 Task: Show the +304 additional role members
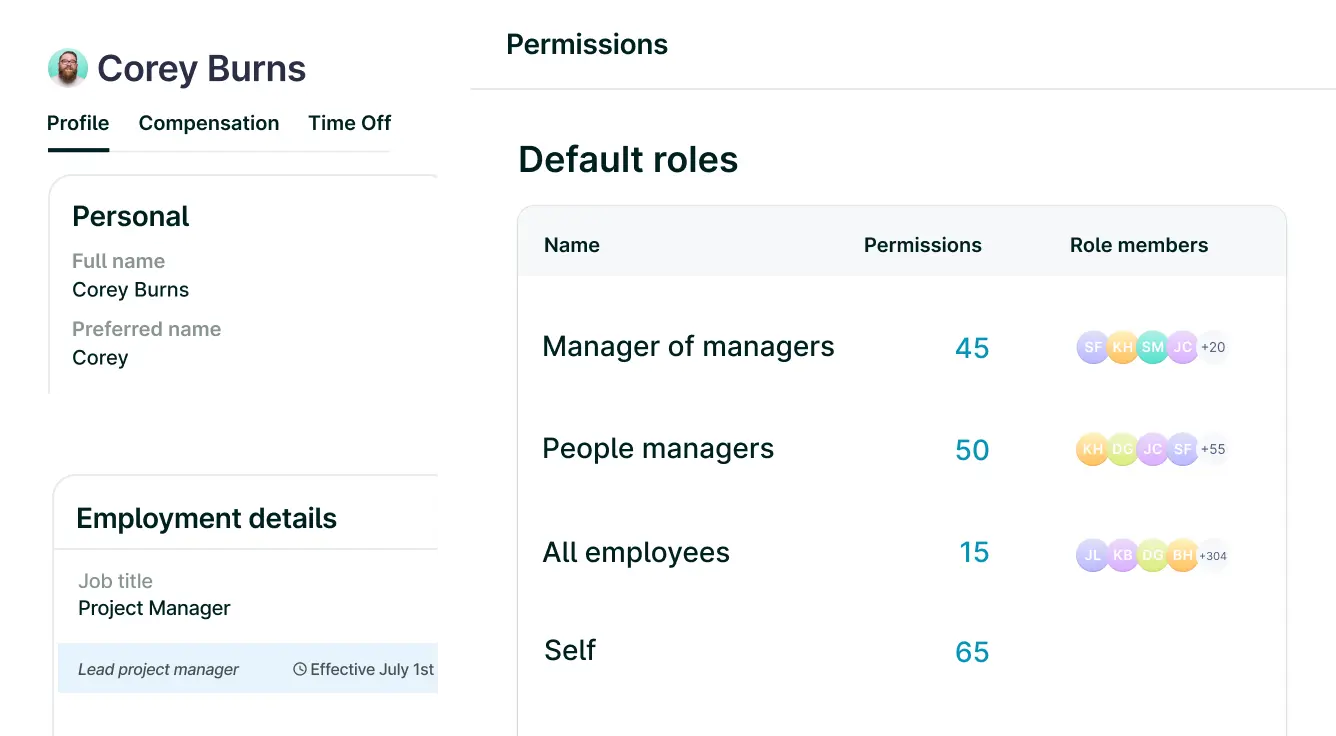point(1213,555)
